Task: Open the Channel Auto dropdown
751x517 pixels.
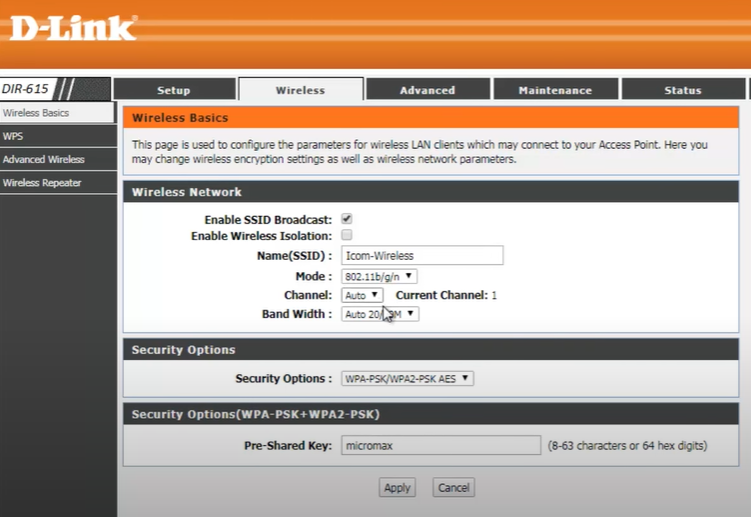Action: point(361,295)
